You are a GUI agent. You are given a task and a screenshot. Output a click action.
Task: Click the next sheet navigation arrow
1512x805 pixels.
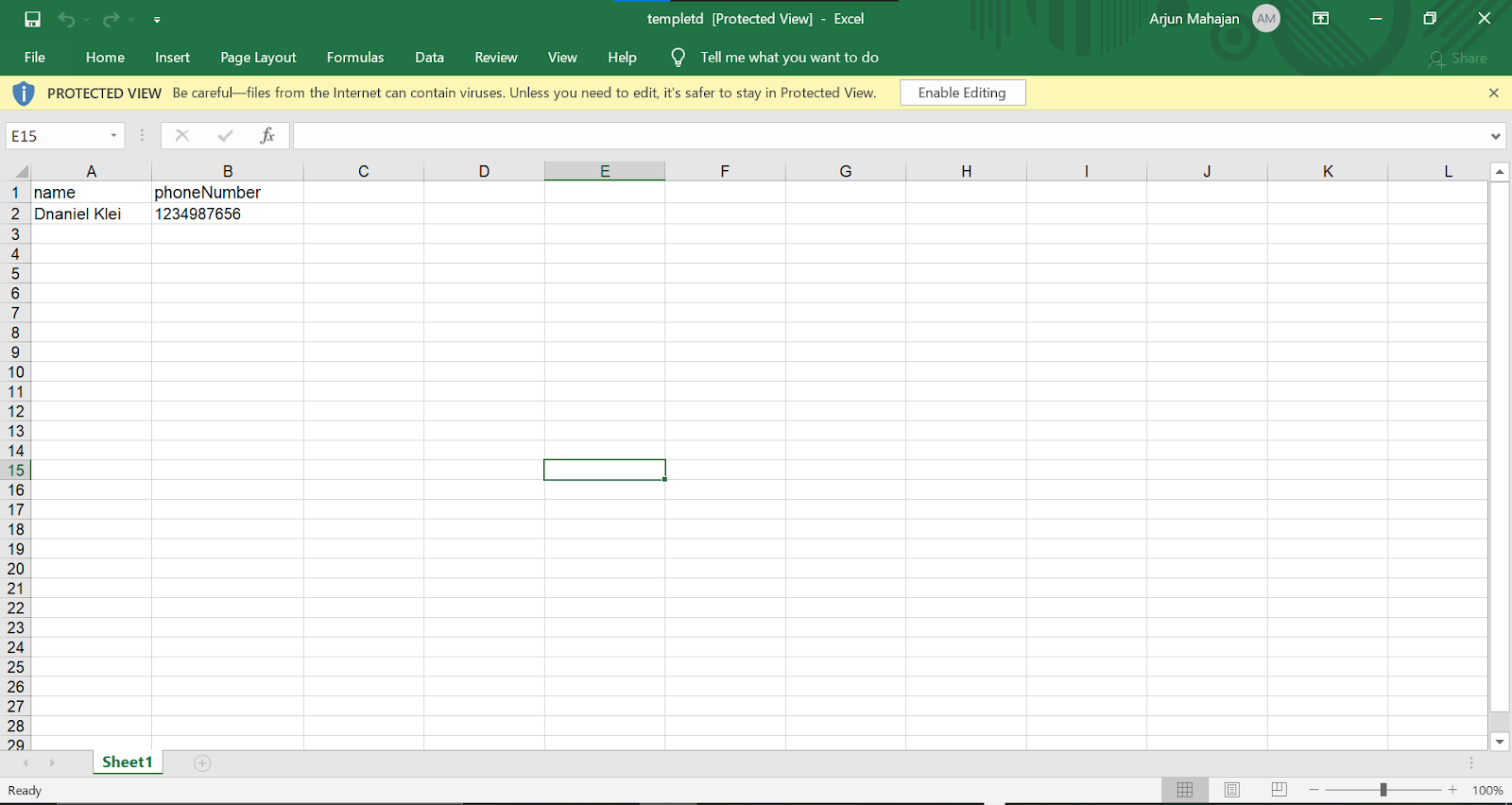click(52, 763)
